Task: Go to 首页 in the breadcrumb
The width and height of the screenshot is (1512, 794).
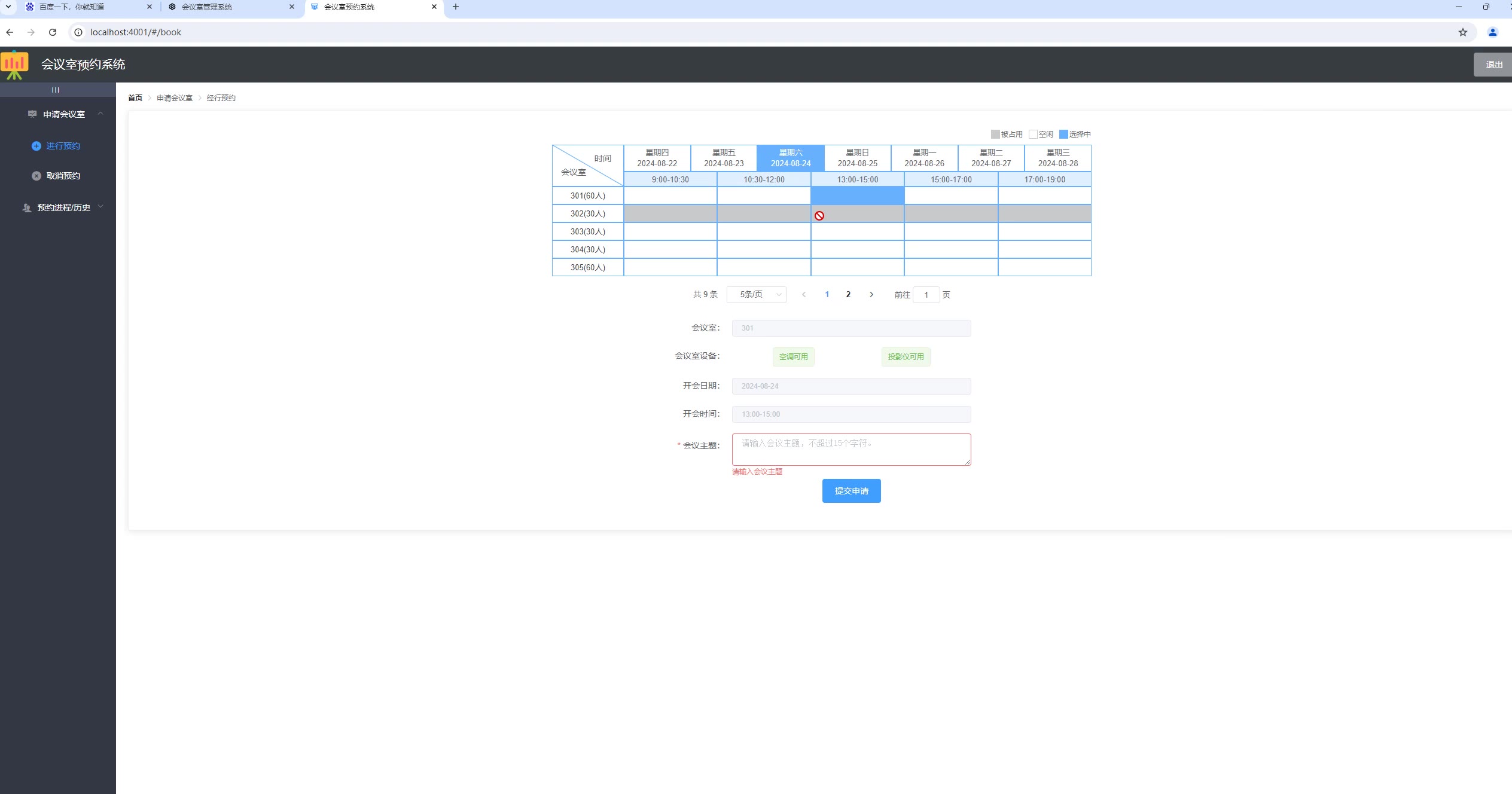Action: pos(135,98)
